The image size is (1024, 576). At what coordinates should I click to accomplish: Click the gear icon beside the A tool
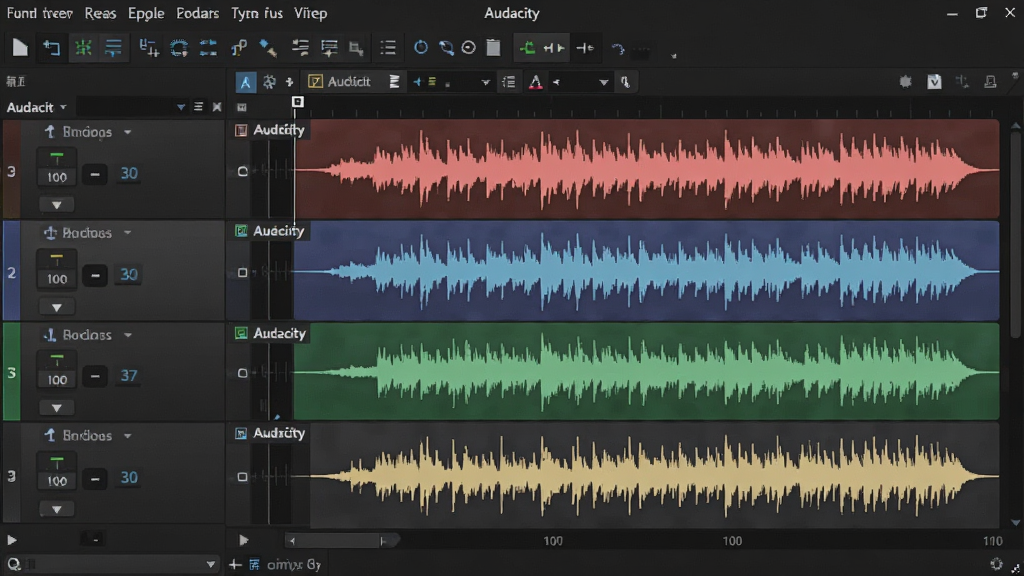click(269, 82)
